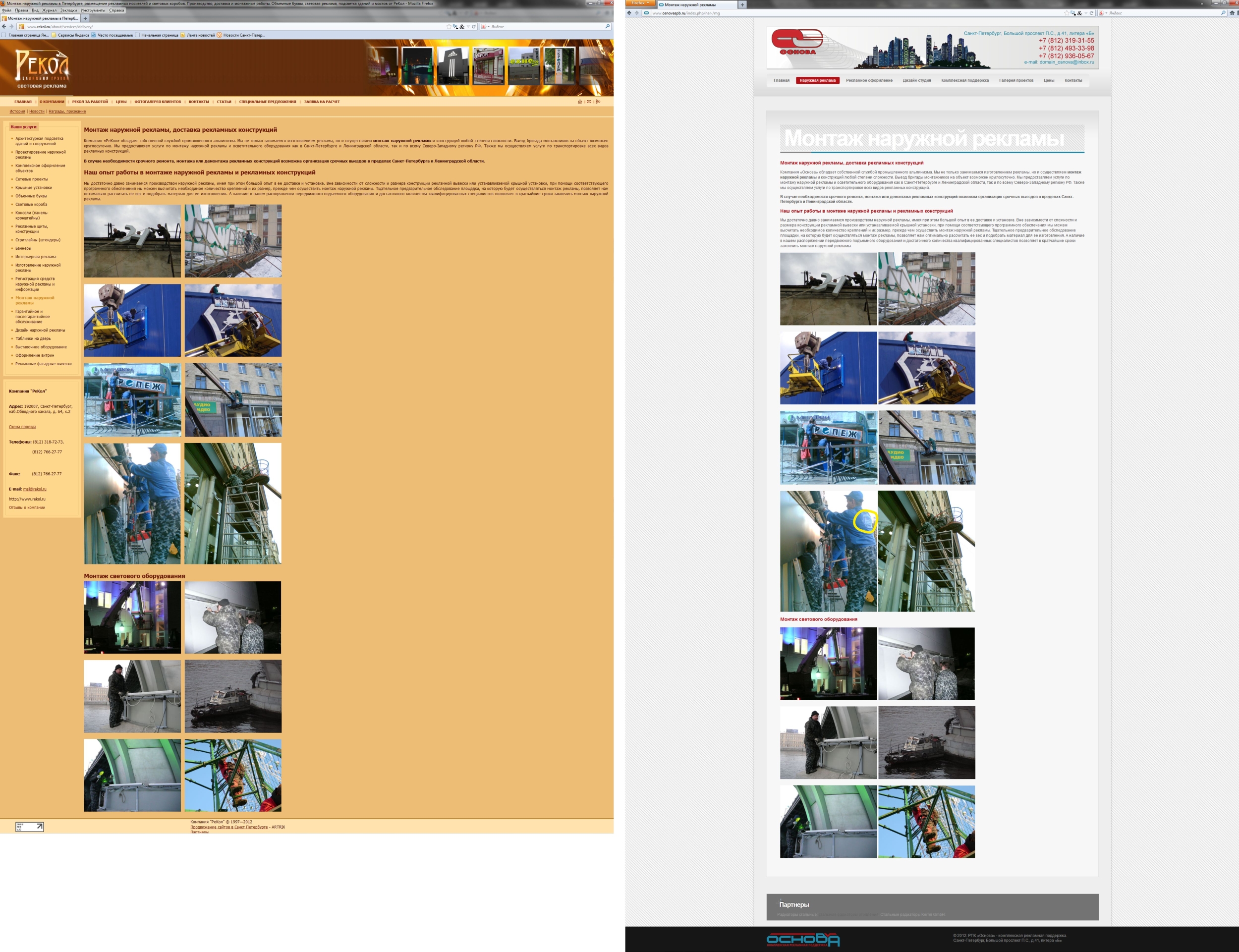1239x952 pixels.
Task: Select Наружная реклама tab on Osnova site menu
Action: pos(818,80)
